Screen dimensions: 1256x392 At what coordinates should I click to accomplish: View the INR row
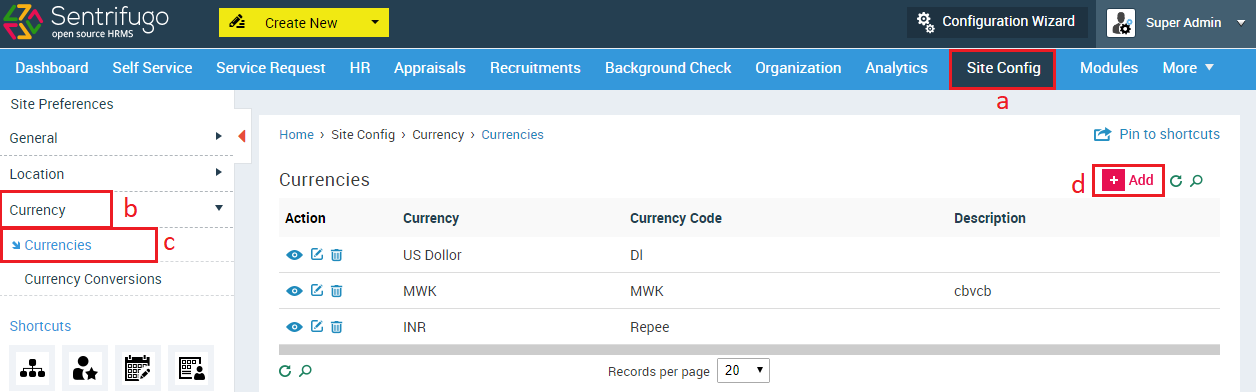(x=294, y=327)
